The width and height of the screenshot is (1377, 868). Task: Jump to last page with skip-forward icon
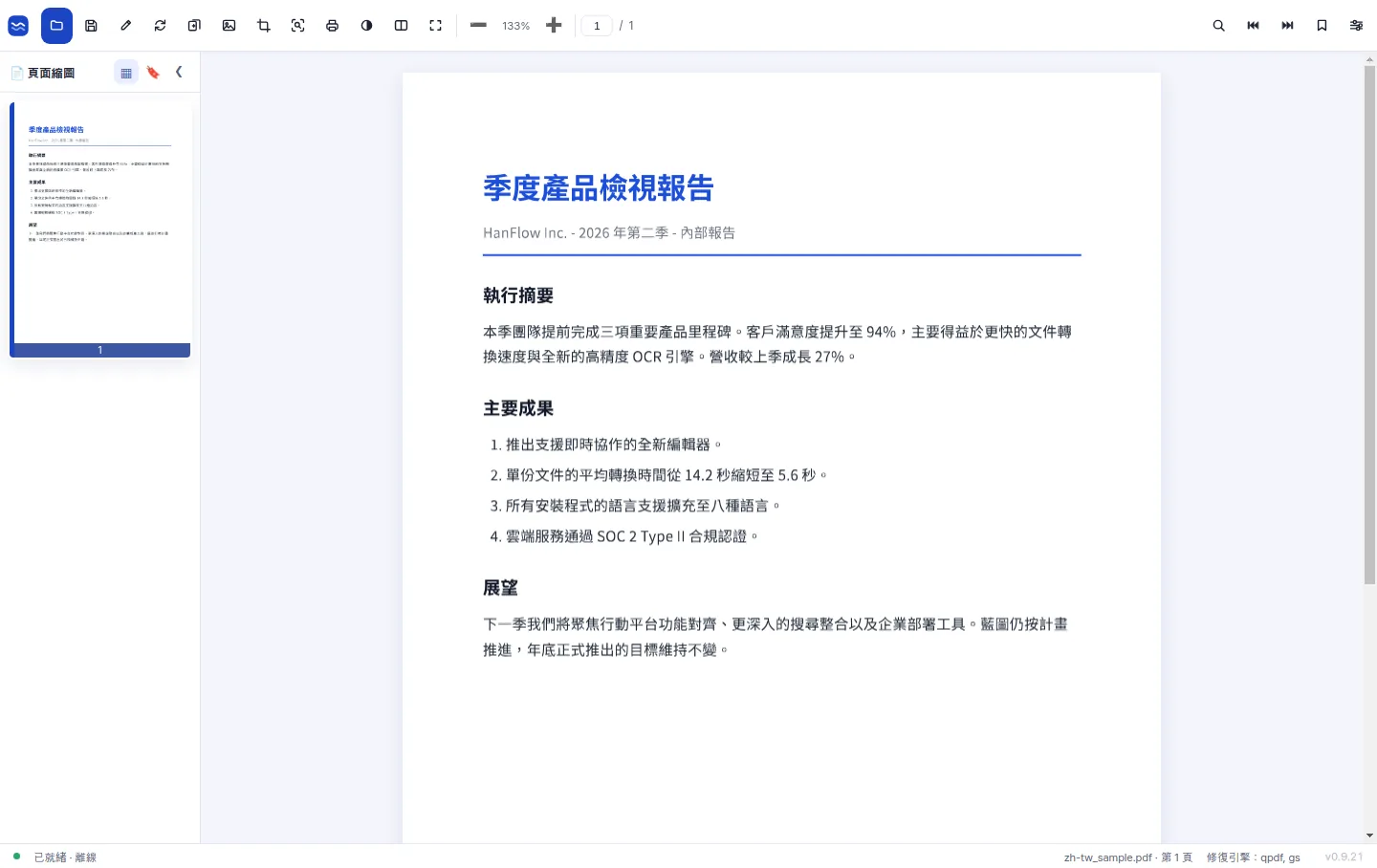(x=1287, y=26)
